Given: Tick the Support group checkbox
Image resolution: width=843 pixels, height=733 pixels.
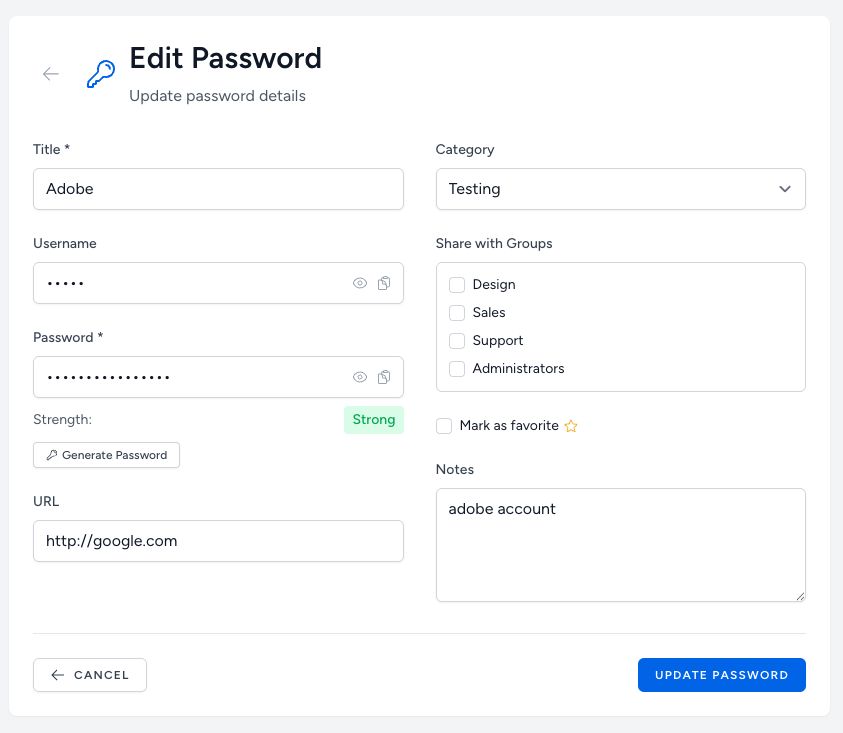Looking at the screenshot, I should [x=457, y=341].
